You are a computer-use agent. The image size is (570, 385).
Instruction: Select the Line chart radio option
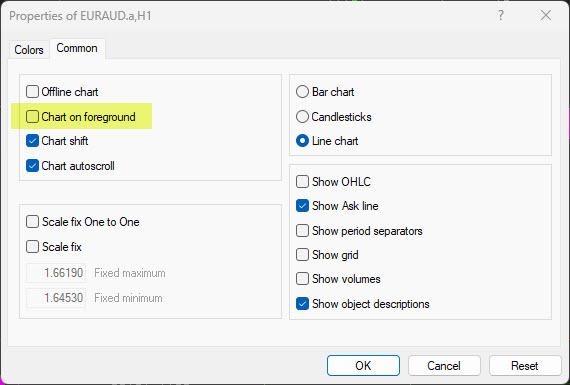tap(302, 141)
